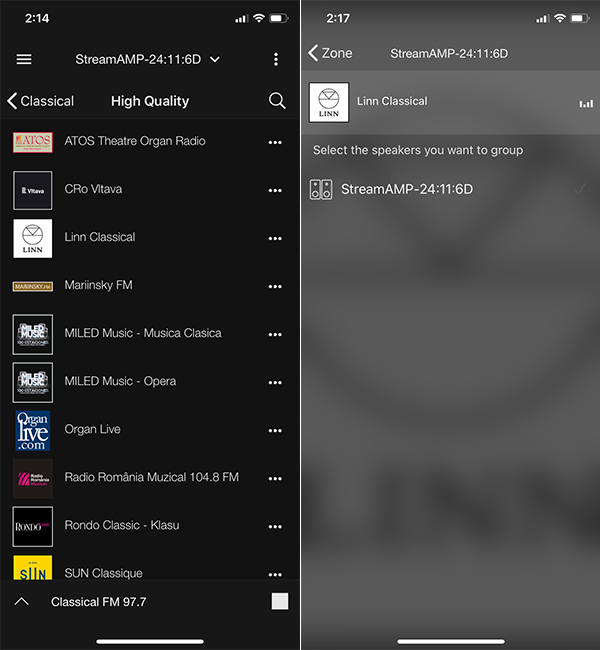Select the MILED Music Musica Clasica logo

pyautogui.click(x=33, y=335)
